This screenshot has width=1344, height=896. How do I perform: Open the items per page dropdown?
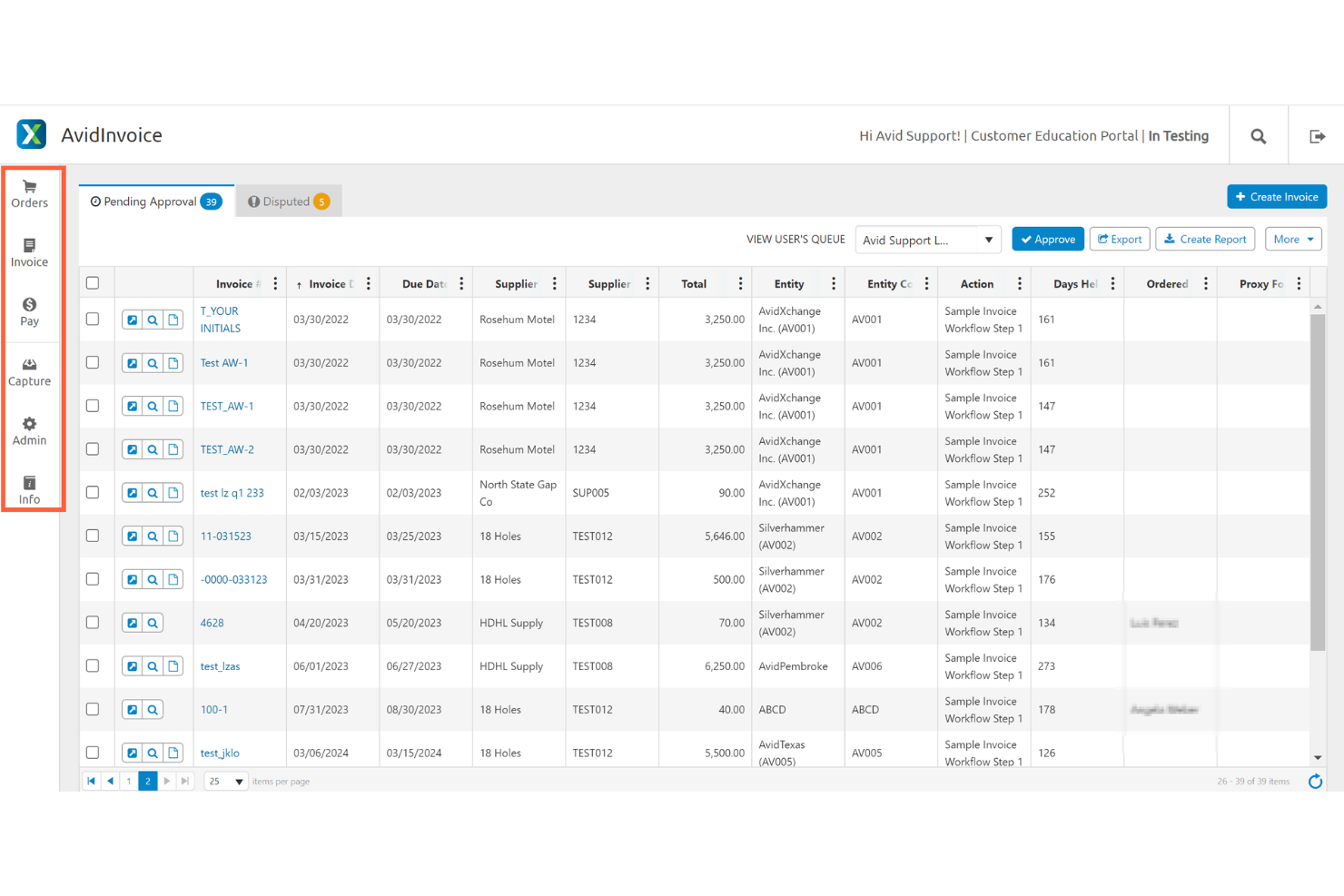225,780
